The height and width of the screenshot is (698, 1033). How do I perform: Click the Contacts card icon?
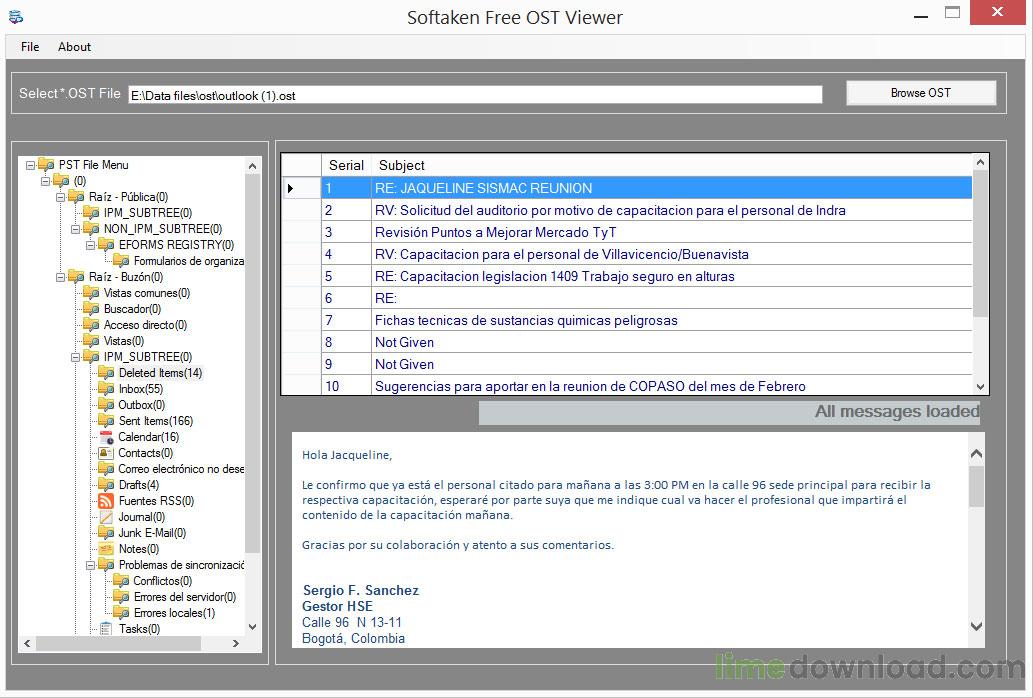[x=106, y=453]
